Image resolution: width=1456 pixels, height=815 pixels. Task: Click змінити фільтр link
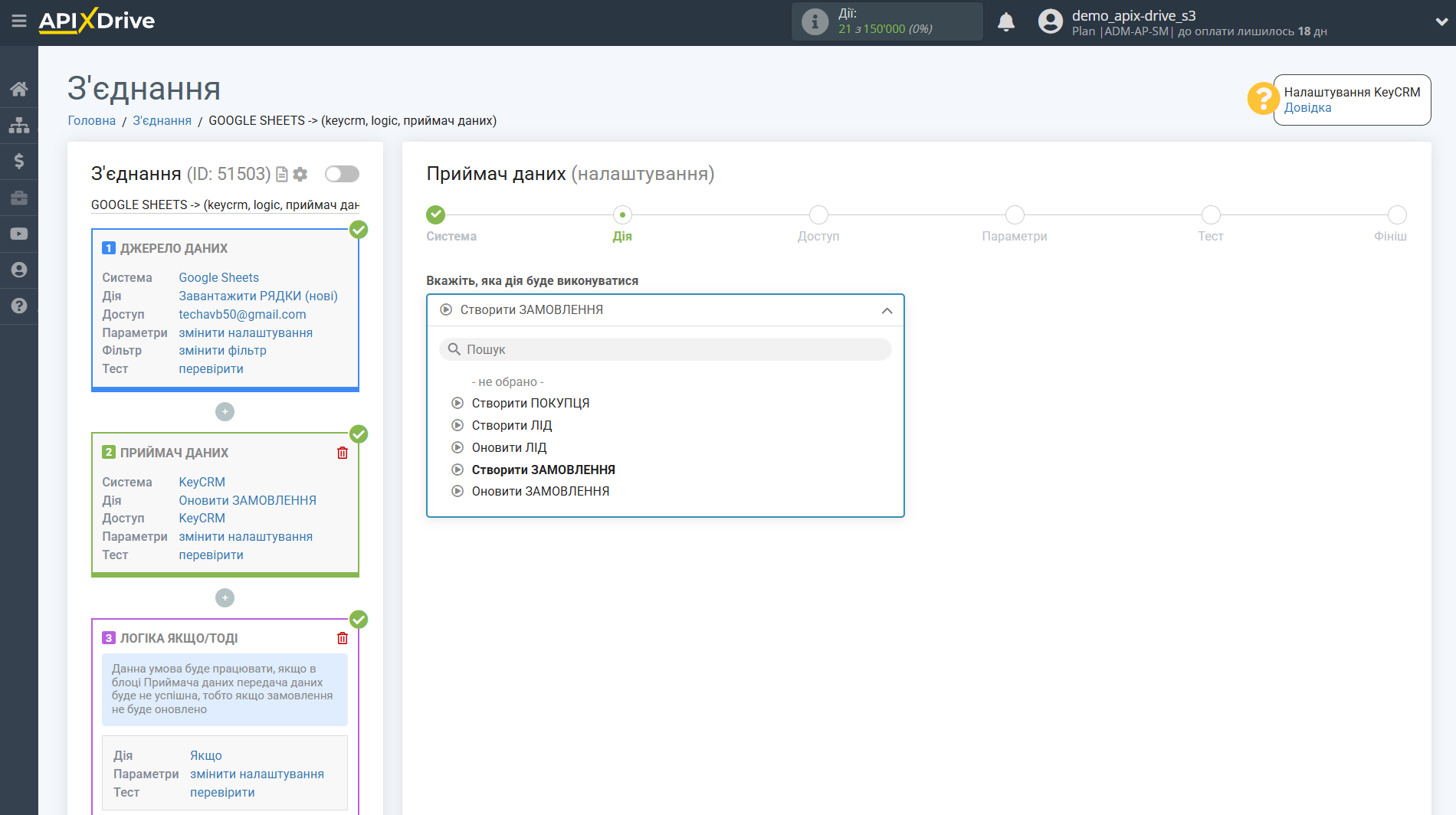click(x=222, y=350)
